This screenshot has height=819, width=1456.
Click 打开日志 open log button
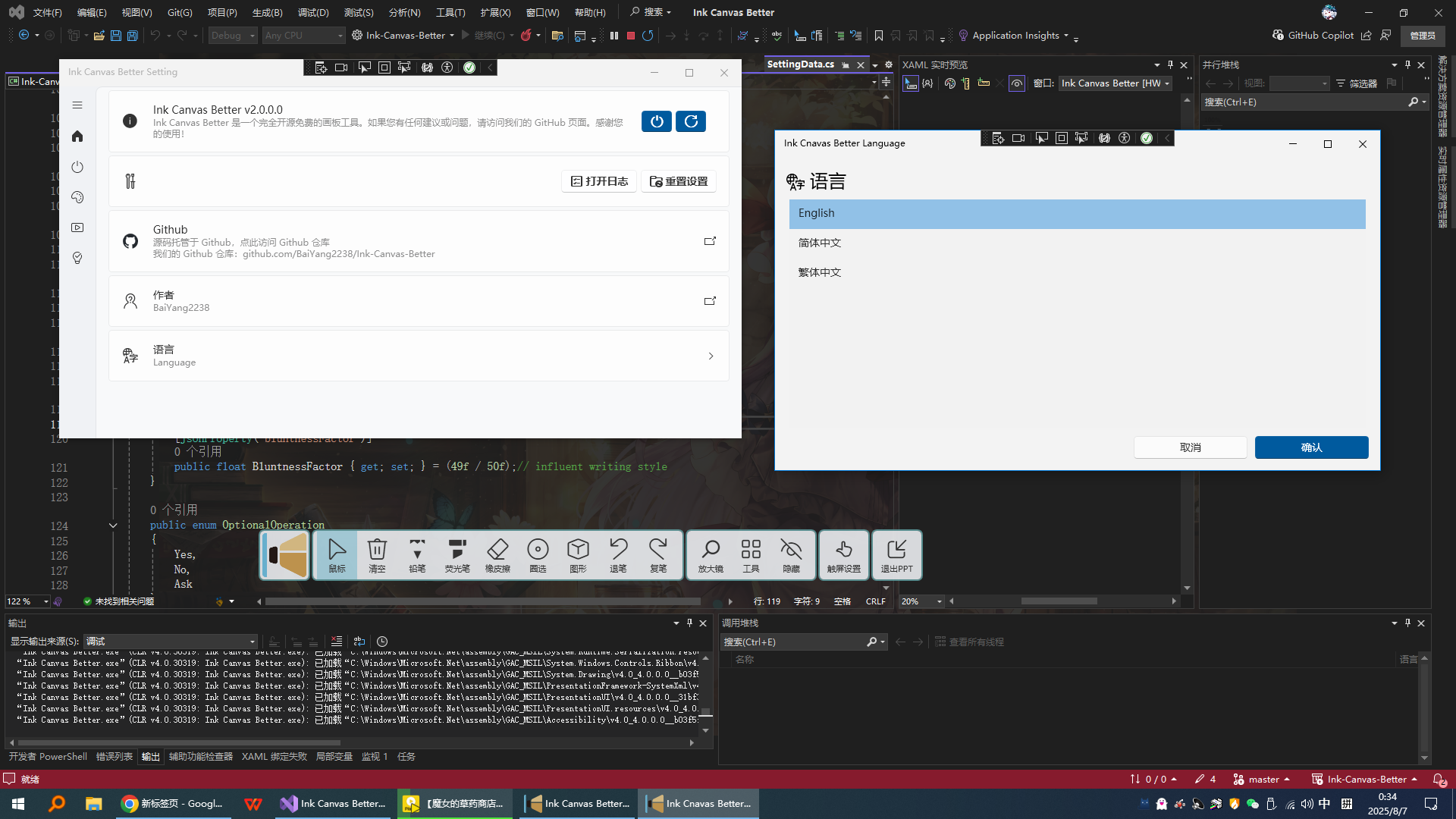[x=599, y=181]
